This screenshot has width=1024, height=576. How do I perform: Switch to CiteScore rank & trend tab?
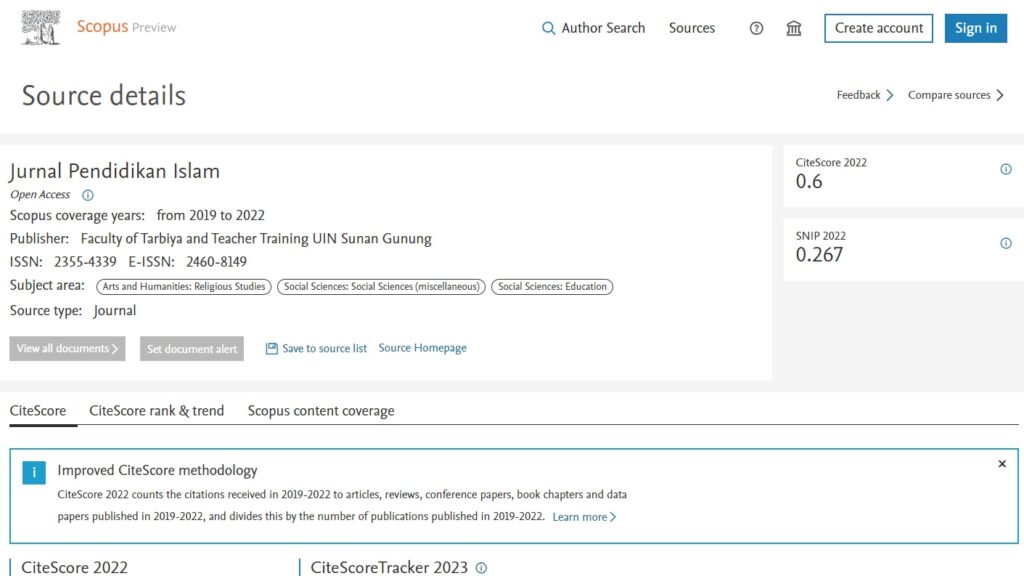157,411
